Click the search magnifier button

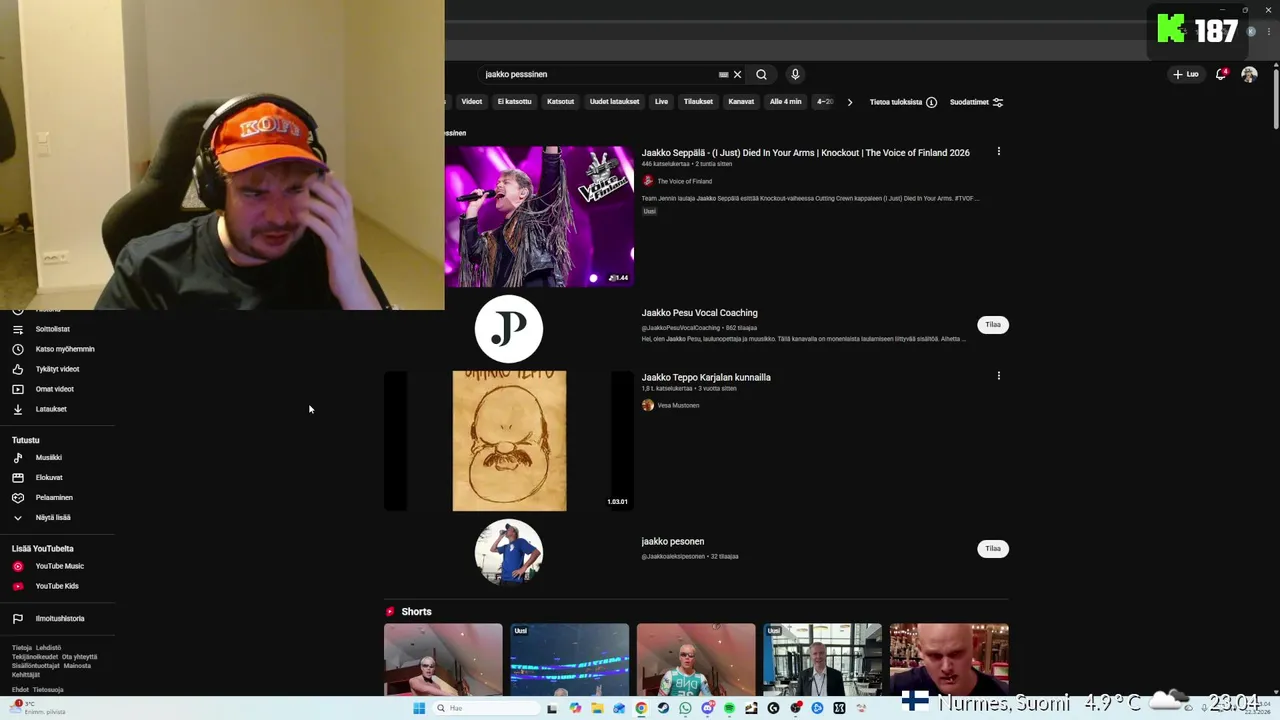(x=761, y=74)
